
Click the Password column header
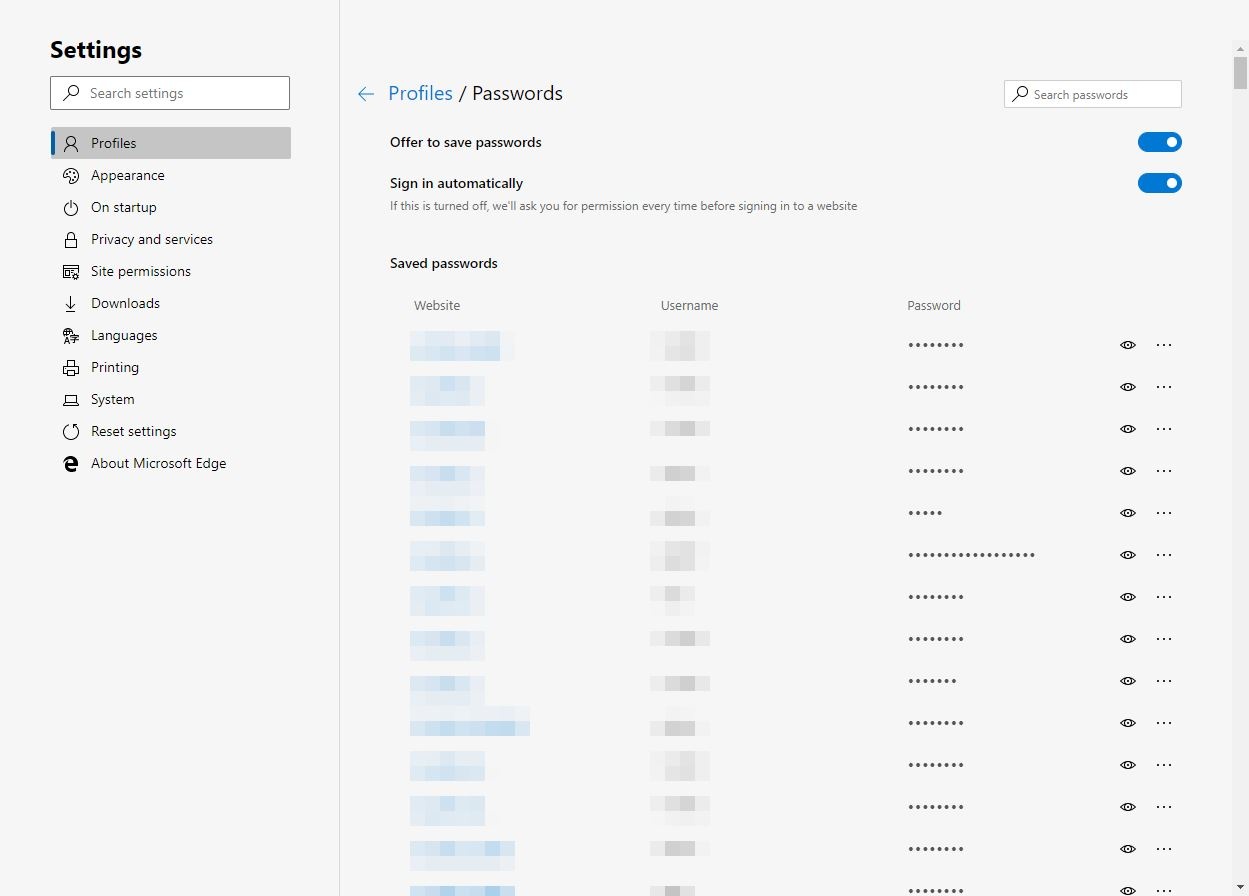(934, 306)
